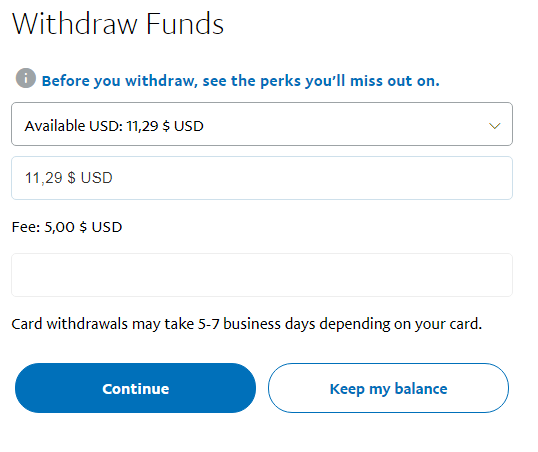Toggle the dropdown's down-arrow icon
Screen dimensions: 538x452
coord(494,126)
